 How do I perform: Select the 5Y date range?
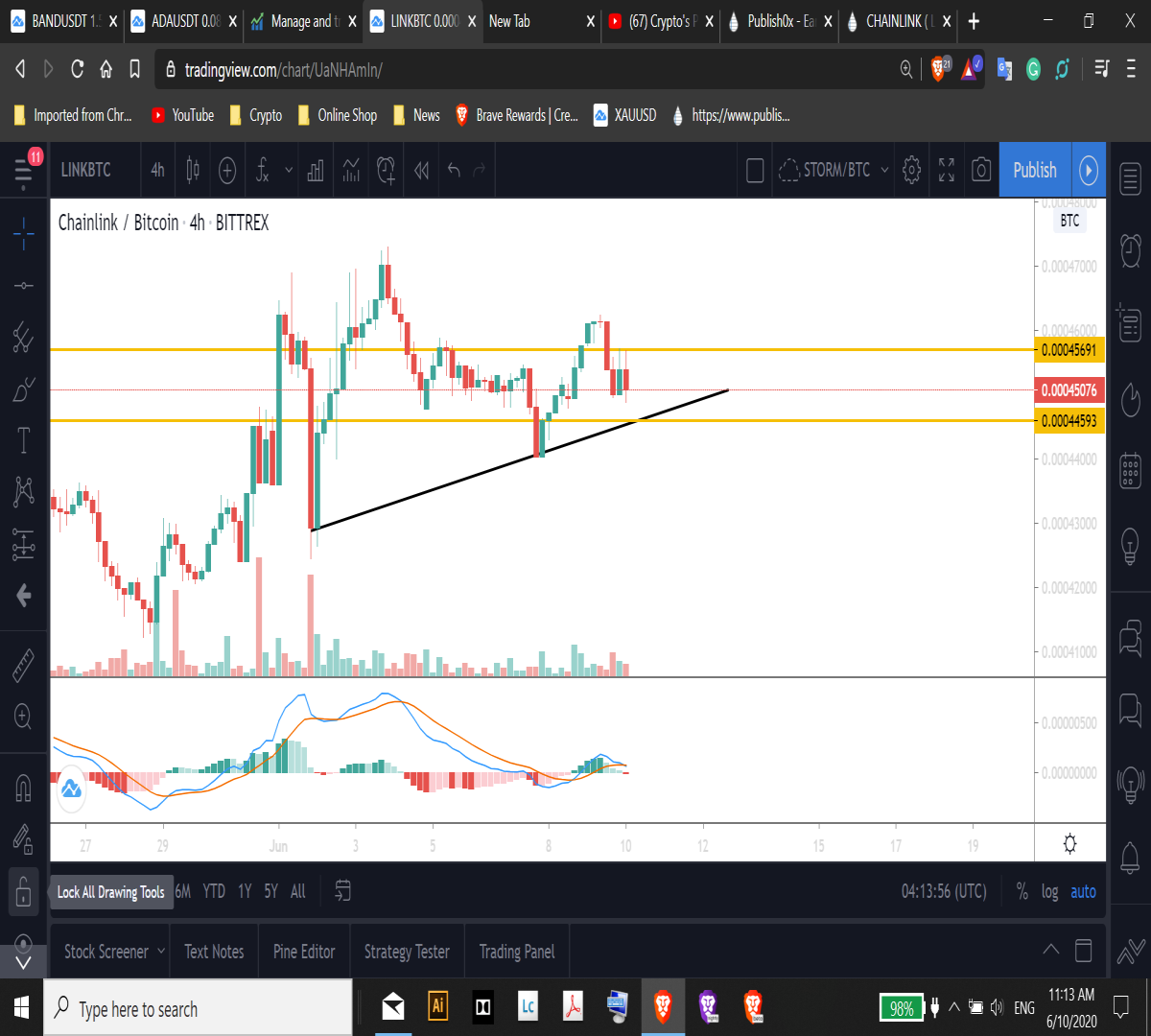[x=271, y=892]
